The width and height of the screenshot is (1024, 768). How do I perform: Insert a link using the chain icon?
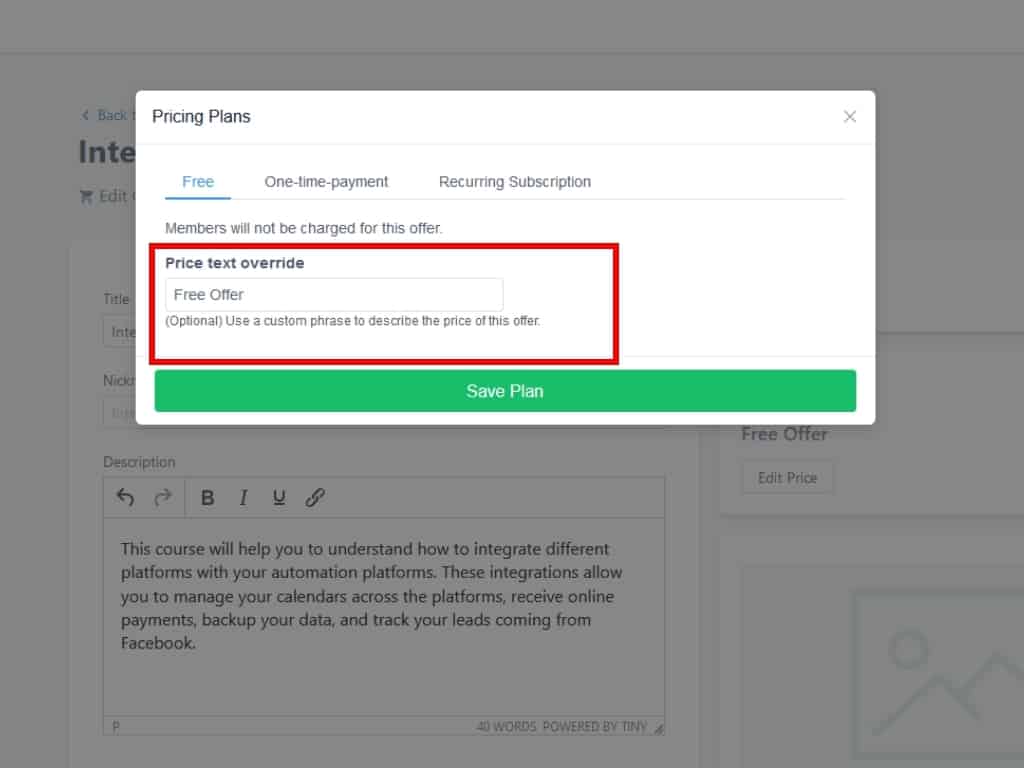(x=315, y=497)
